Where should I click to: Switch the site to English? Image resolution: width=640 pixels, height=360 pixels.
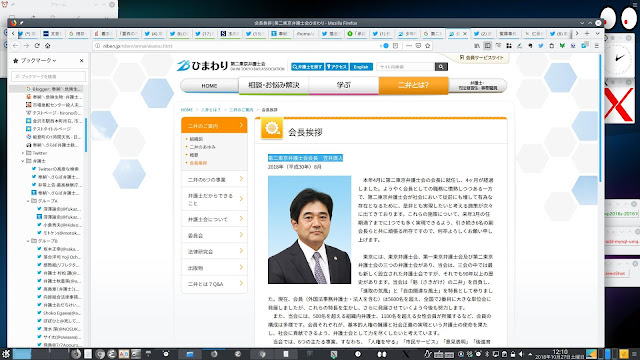point(361,67)
